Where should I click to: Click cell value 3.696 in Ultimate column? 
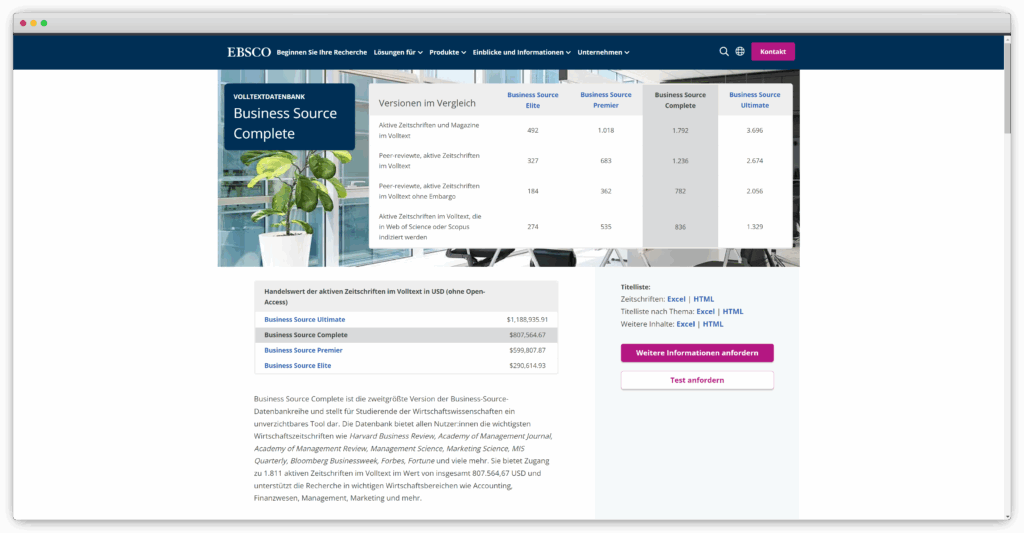pyautogui.click(x=754, y=131)
